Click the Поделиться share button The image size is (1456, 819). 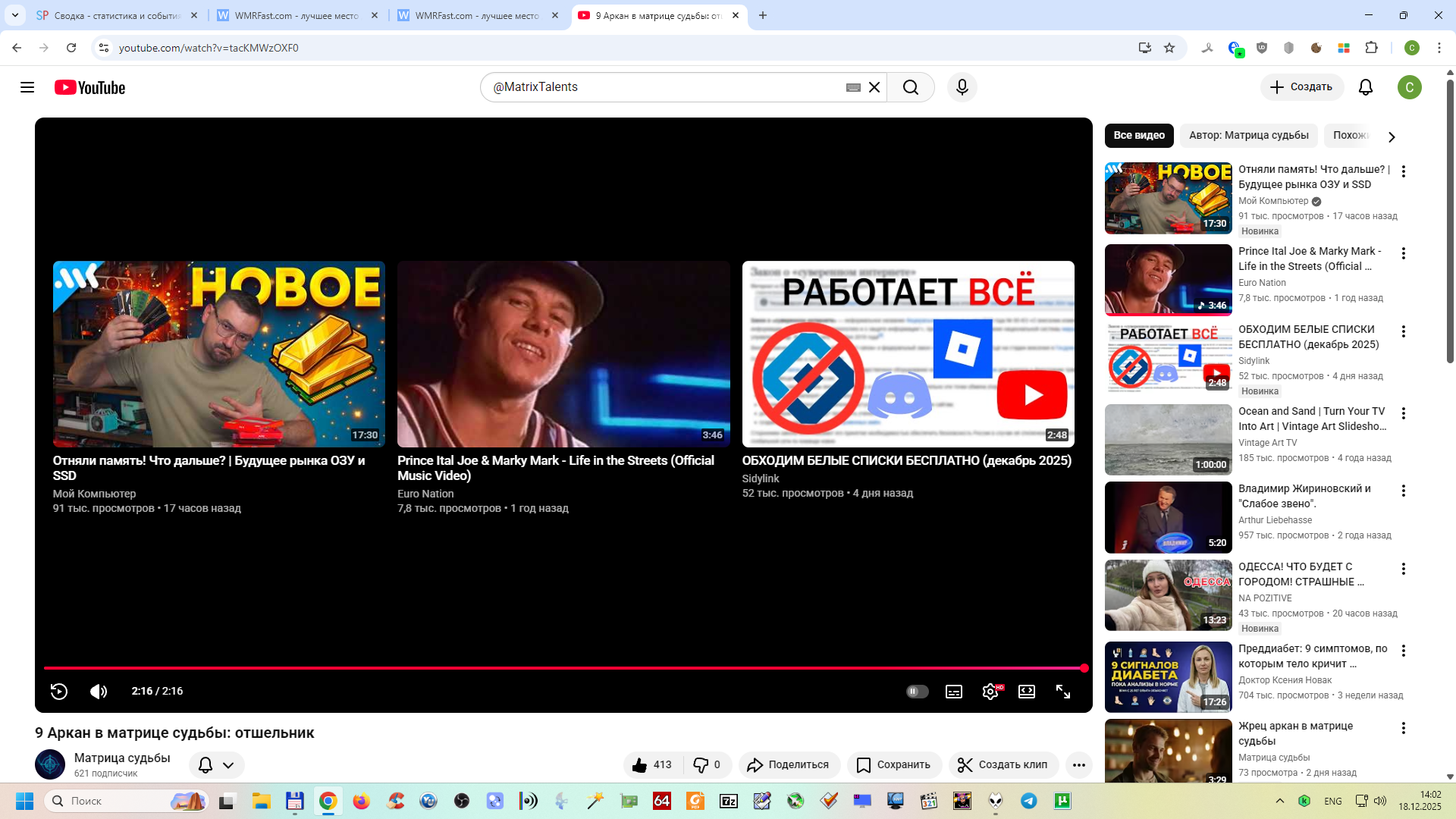coord(789,764)
